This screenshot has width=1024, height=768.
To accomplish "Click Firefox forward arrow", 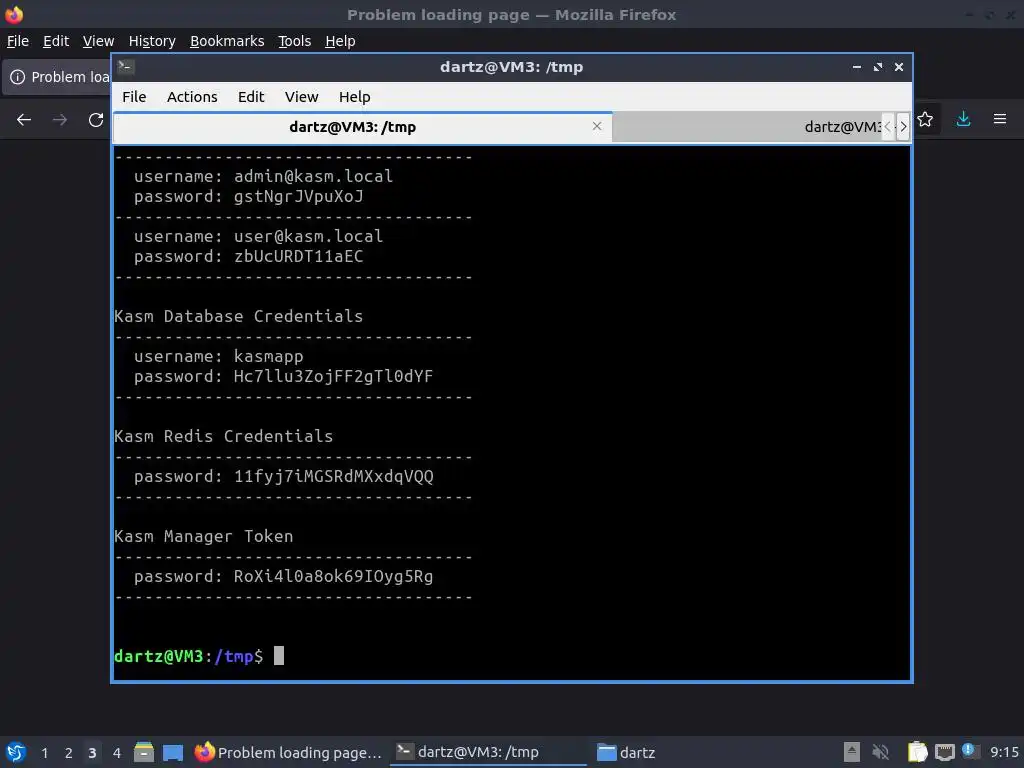I will pos(60,120).
